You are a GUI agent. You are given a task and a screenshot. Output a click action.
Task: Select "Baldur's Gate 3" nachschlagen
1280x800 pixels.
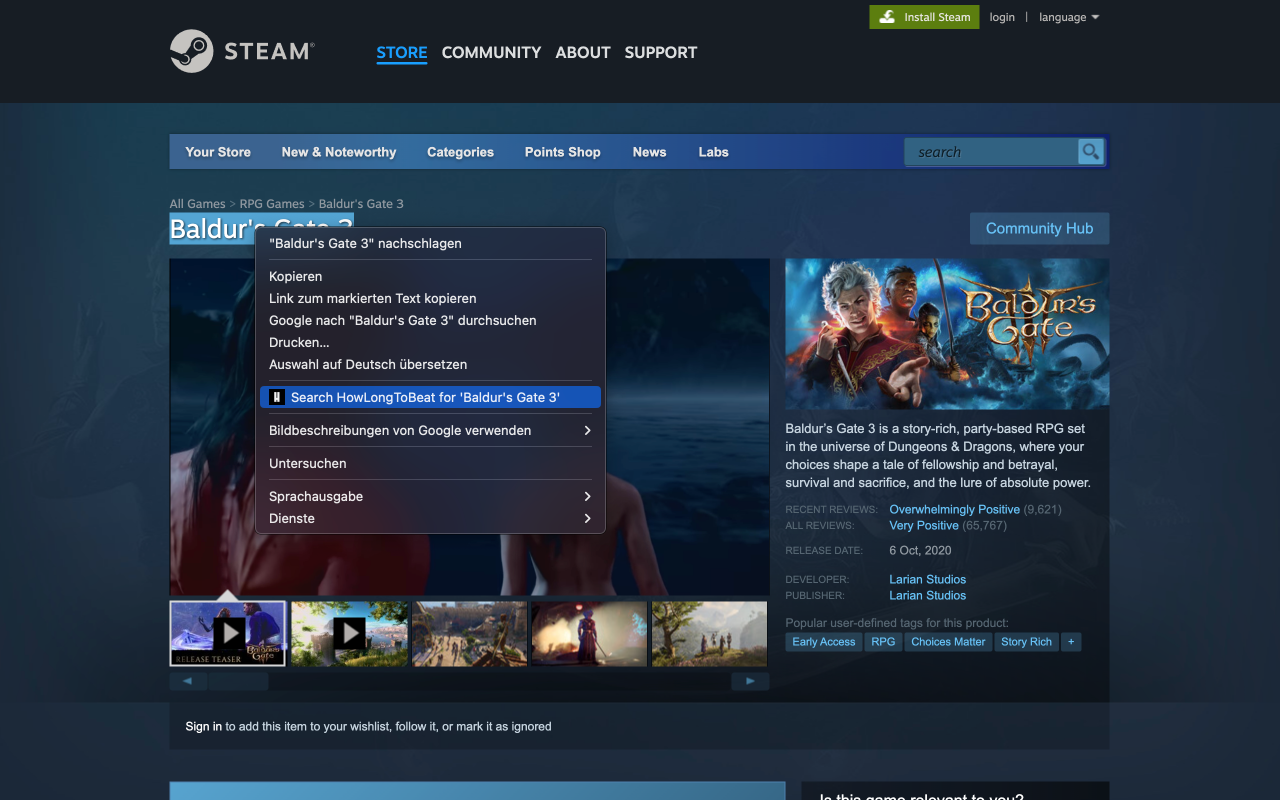coord(430,243)
